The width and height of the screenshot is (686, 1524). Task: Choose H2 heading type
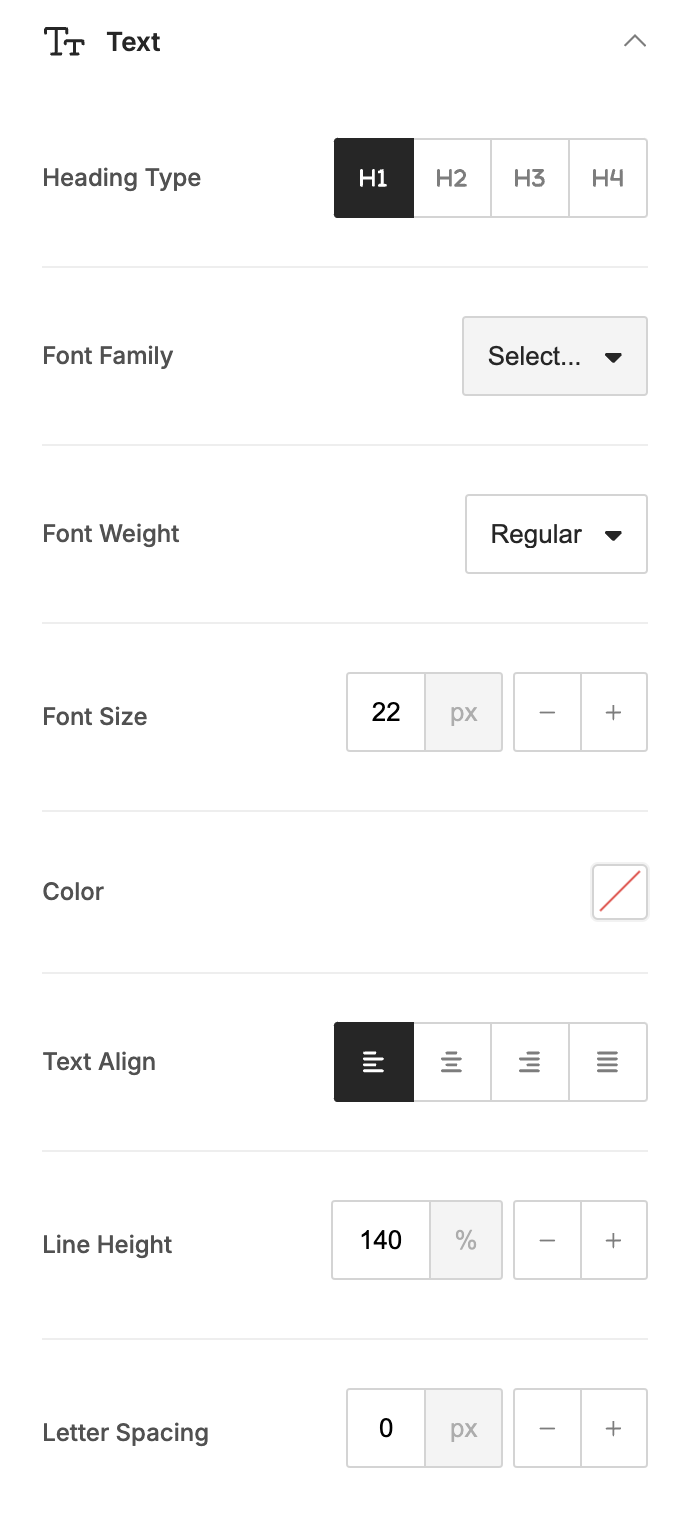tap(452, 178)
